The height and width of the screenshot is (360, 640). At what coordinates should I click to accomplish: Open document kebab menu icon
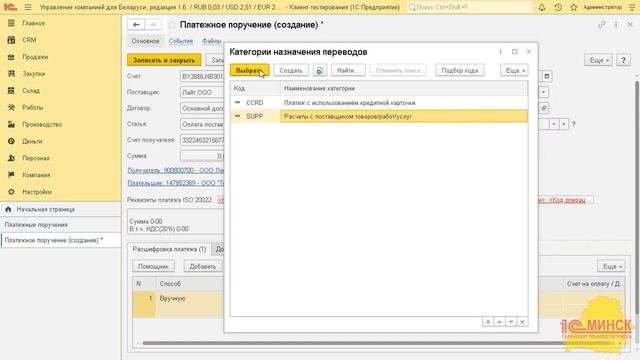tap(616, 25)
